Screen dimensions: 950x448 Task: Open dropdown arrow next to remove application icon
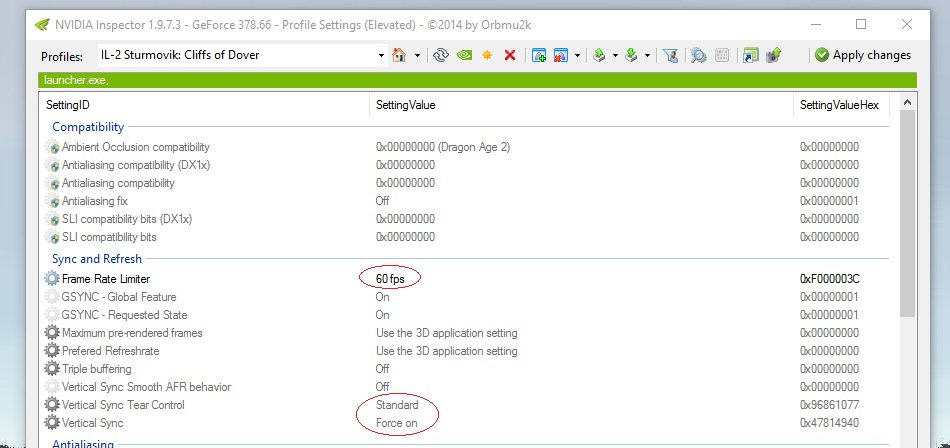tap(577, 56)
